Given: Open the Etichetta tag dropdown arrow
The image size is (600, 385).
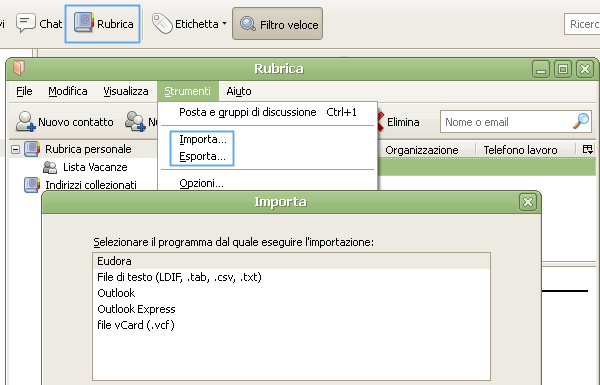Looking at the screenshot, I should (x=225, y=24).
